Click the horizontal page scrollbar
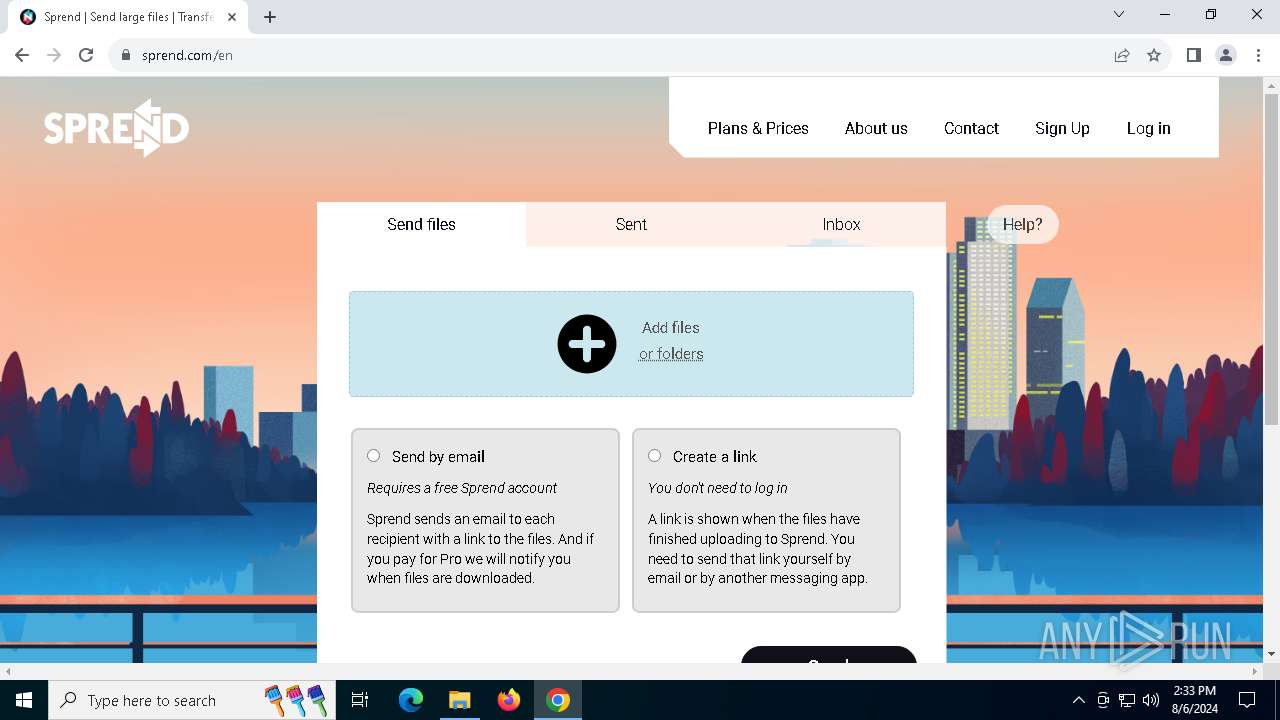The height and width of the screenshot is (720, 1280). [x=630, y=671]
